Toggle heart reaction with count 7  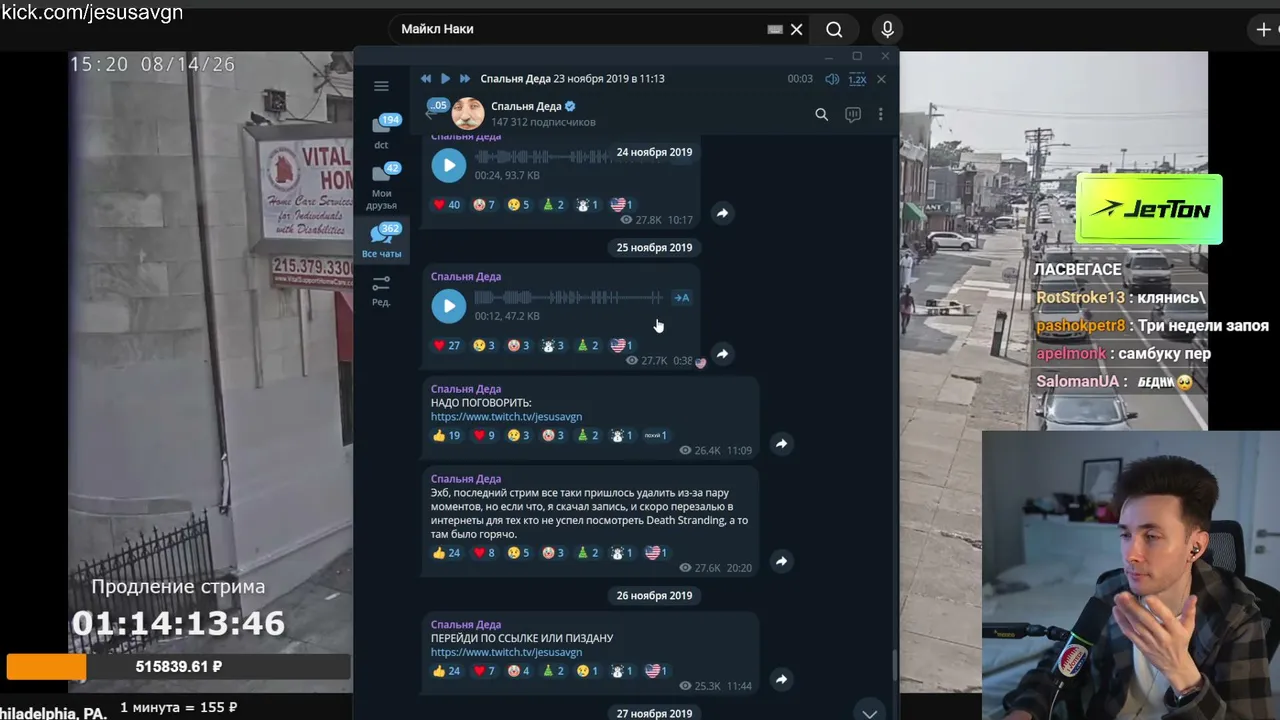pyautogui.click(x=484, y=671)
